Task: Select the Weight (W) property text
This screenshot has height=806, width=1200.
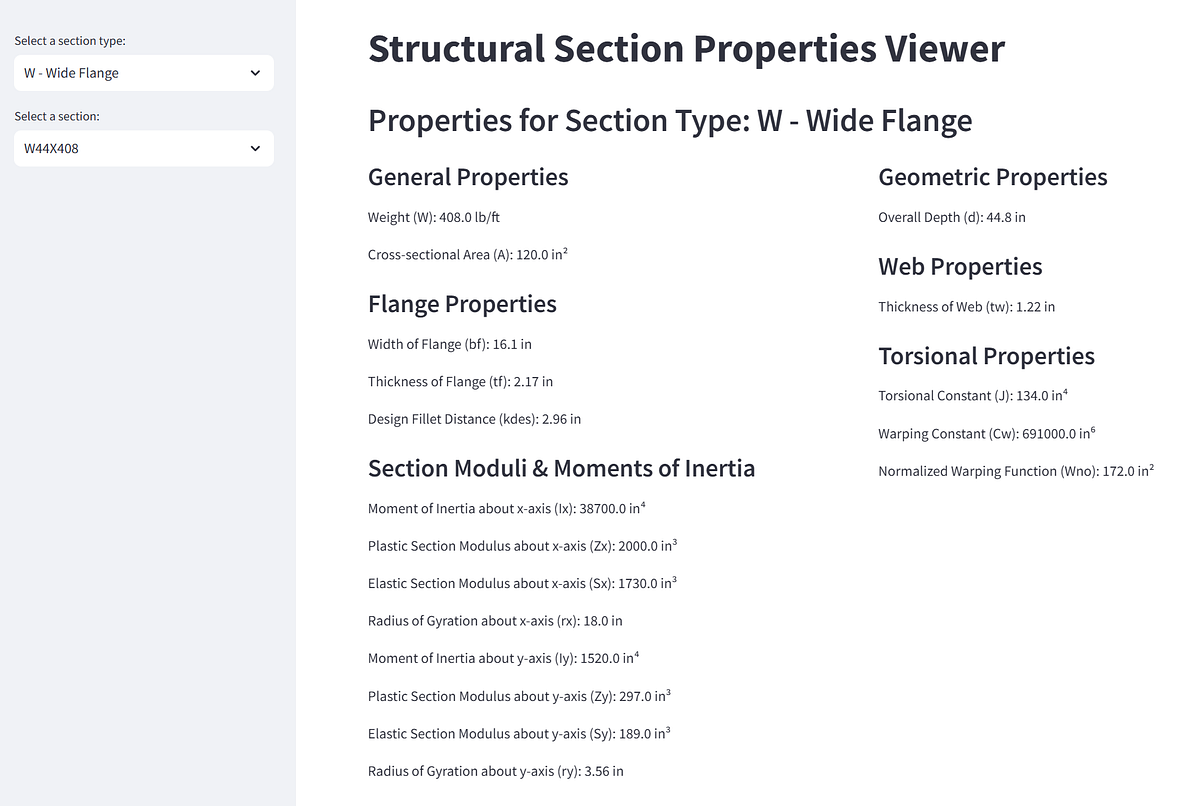Action: [433, 217]
